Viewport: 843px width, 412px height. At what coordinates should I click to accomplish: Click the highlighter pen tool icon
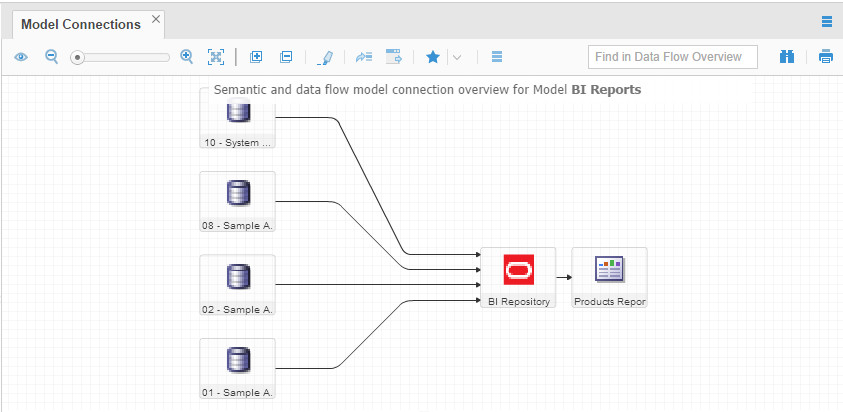point(325,58)
